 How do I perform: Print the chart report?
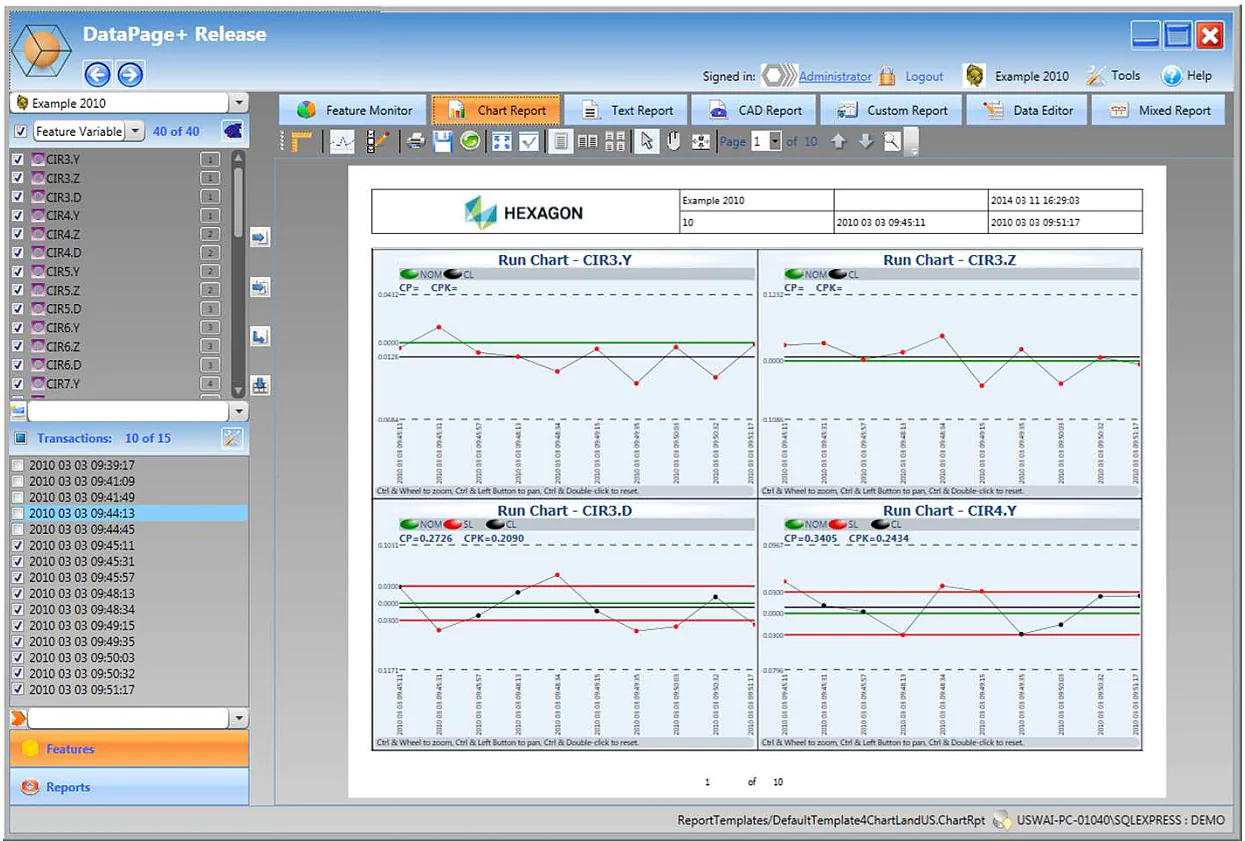(416, 141)
